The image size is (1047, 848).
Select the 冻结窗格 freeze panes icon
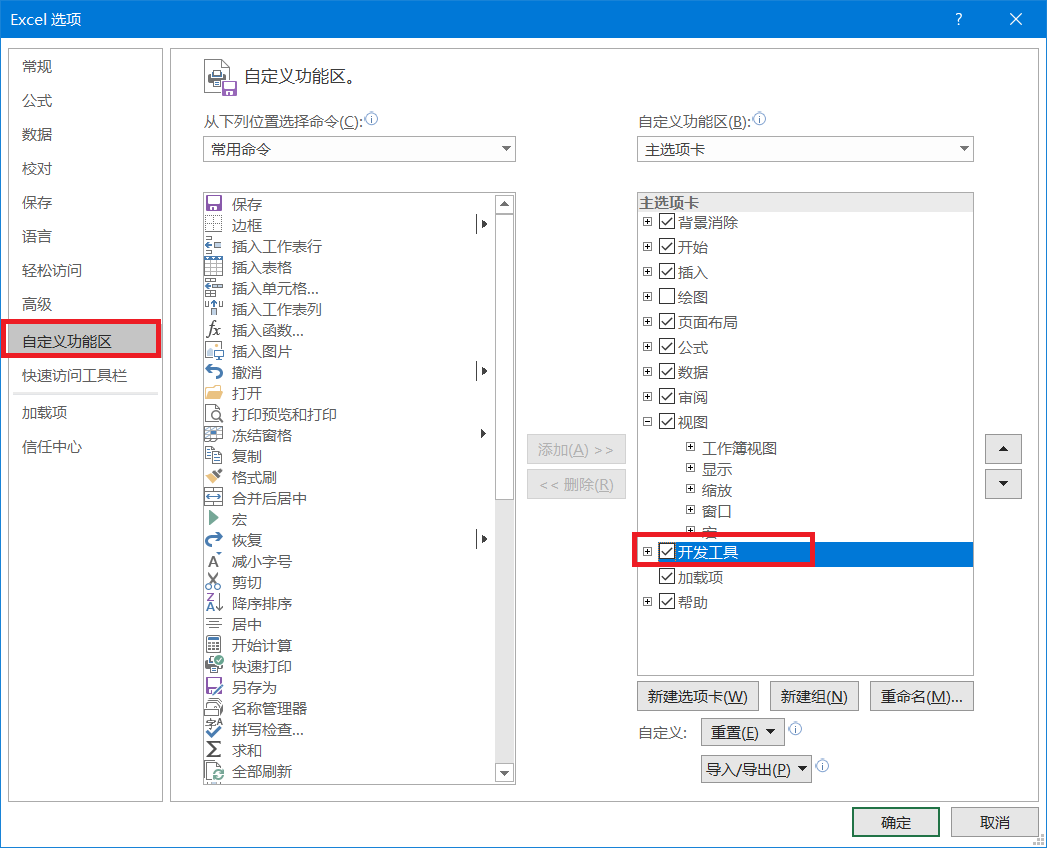tap(214, 435)
